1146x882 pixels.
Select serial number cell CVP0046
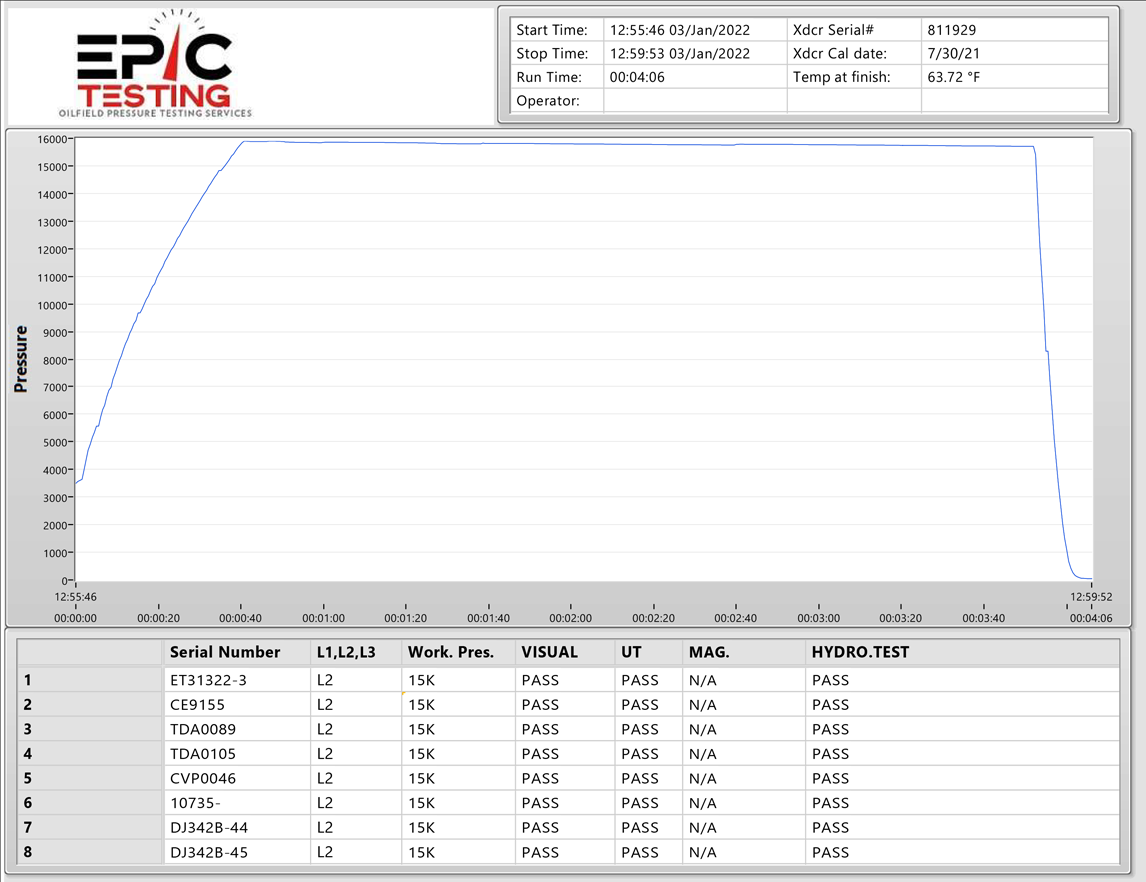tap(203, 778)
